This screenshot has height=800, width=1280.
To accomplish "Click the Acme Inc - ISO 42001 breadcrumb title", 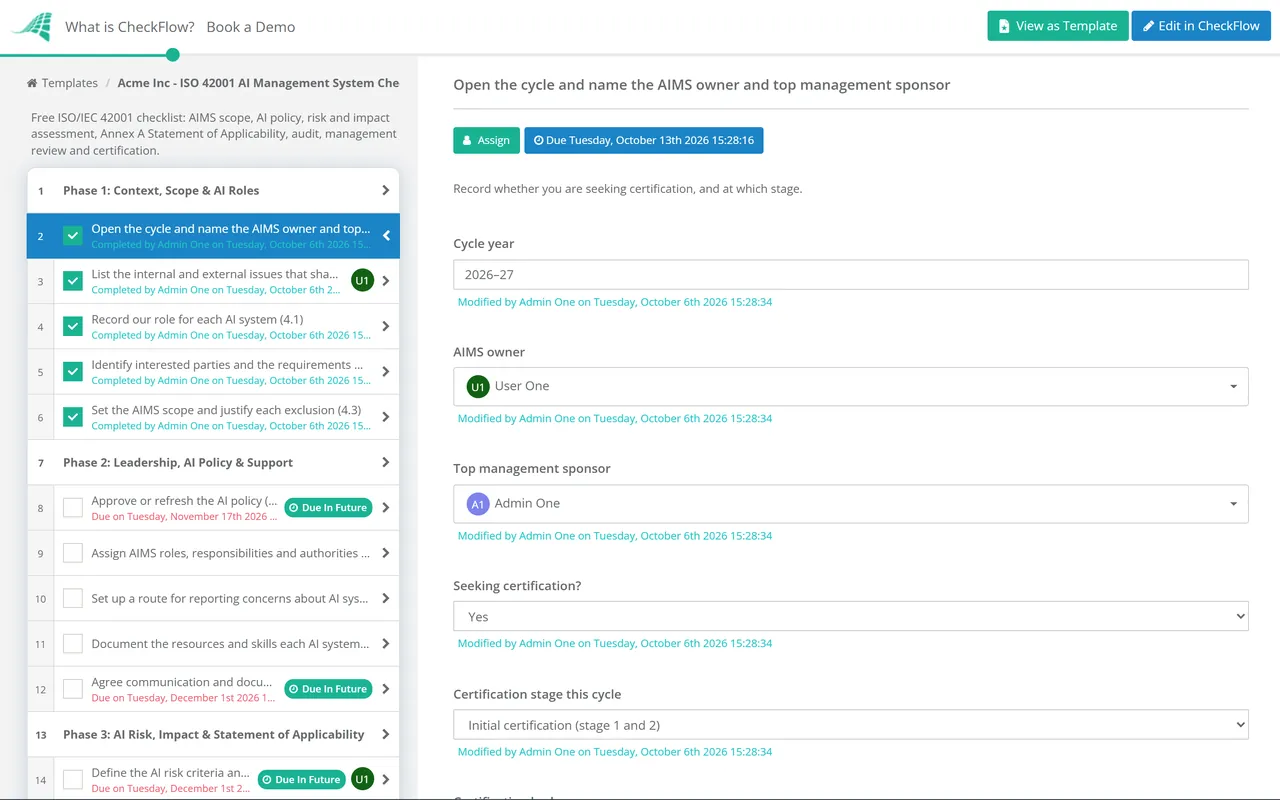I will [258, 83].
